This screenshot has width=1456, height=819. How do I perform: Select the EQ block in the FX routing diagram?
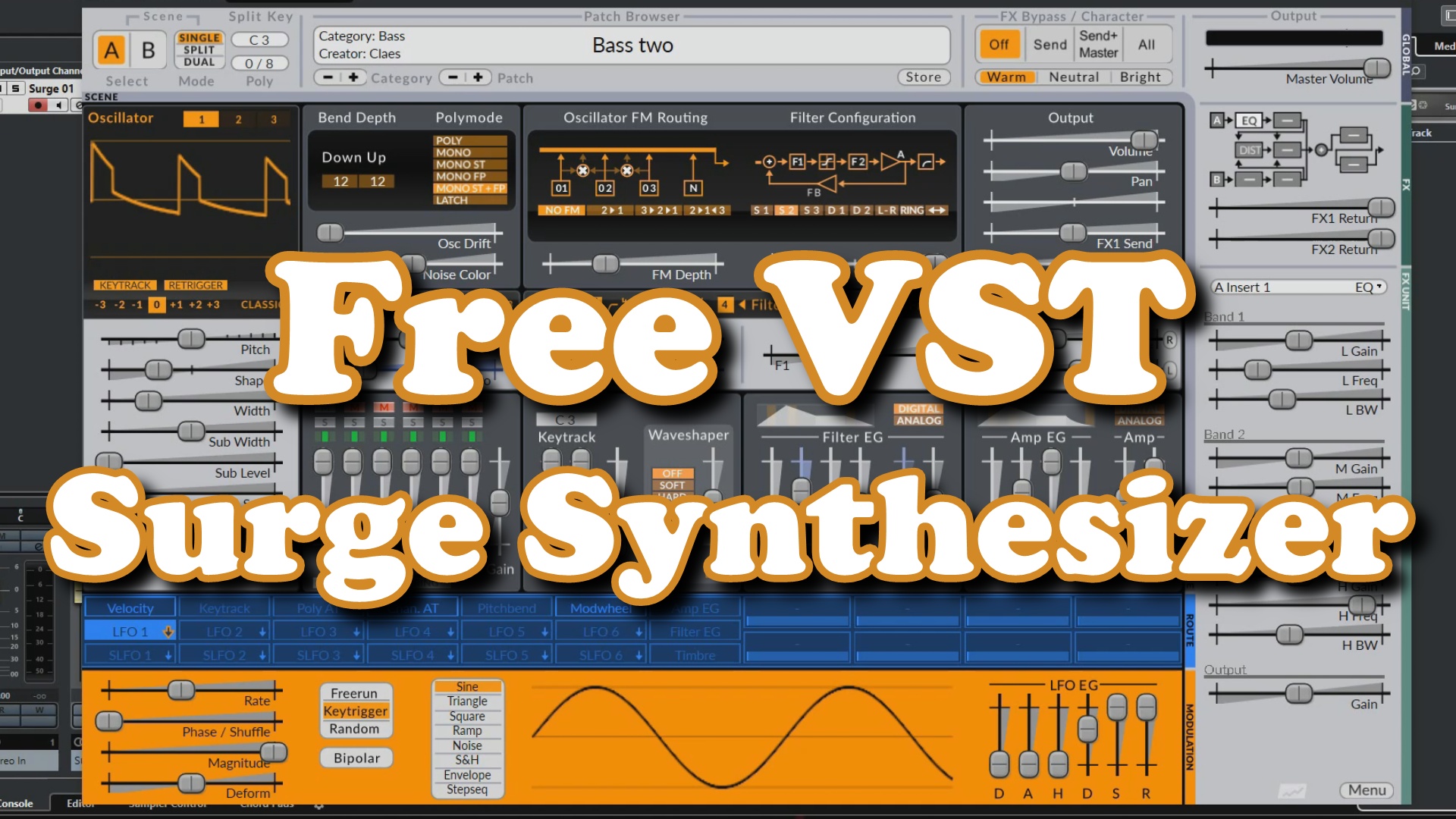1249,121
